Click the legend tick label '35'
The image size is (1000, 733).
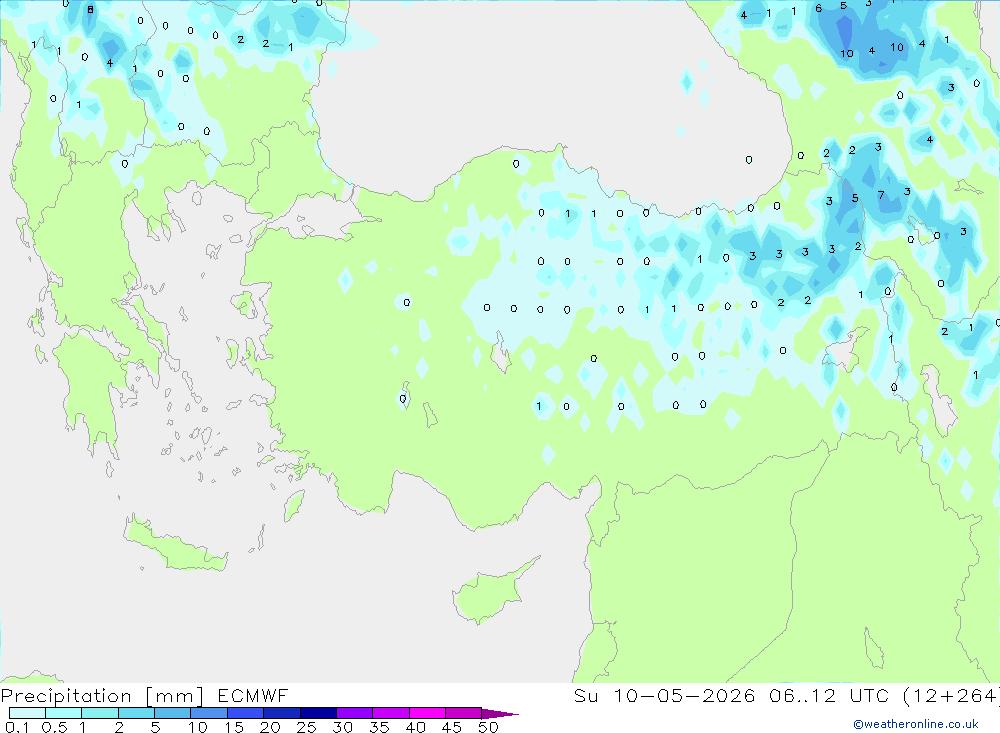click(379, 727)
